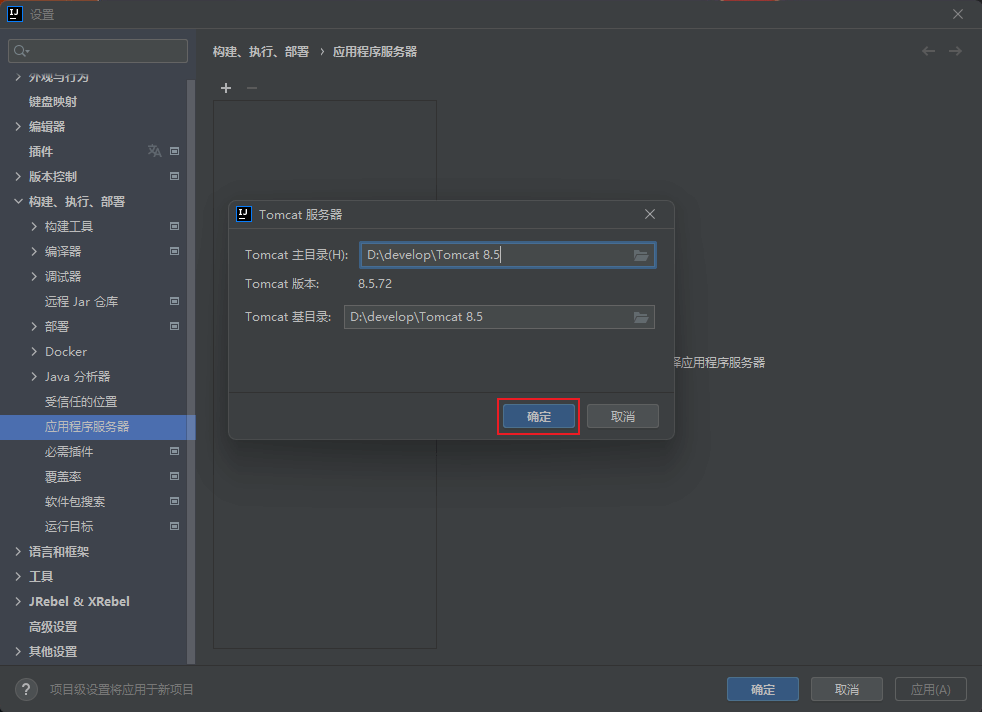
Task: Open the help question mark icon
Action: pos(26,689)
